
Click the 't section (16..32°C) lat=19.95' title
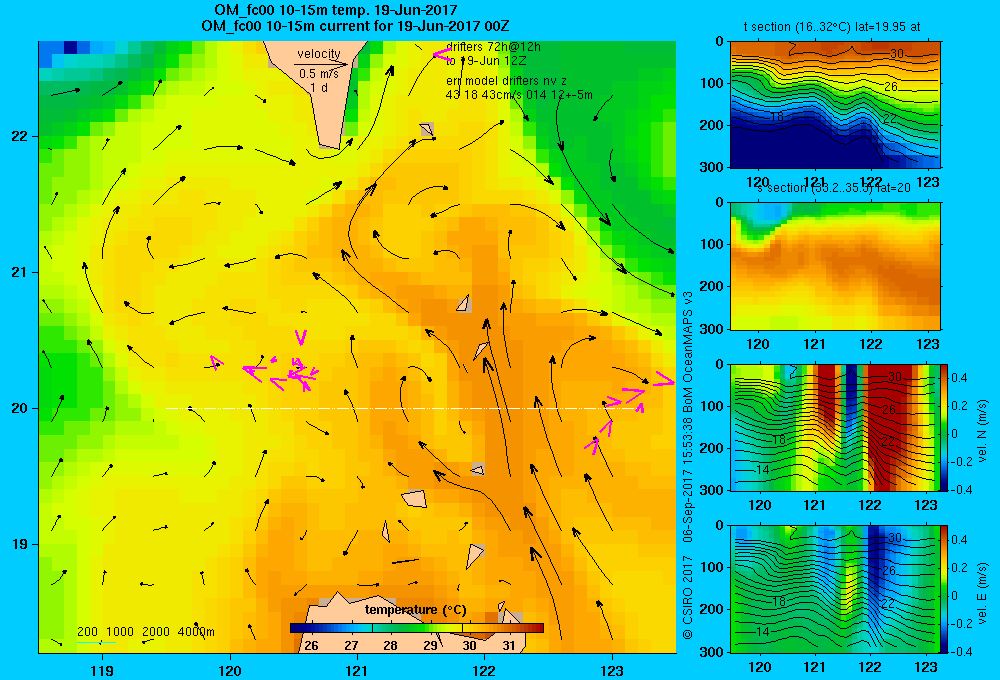[832, 27]
